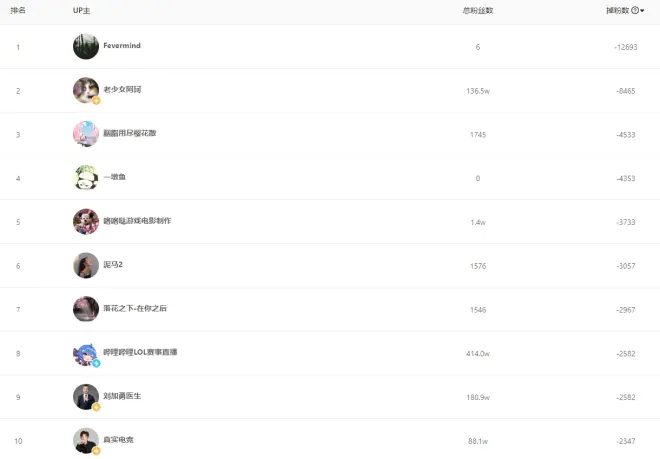
Task: Open 刘加勇医生 name link
Action: tap(122, 396)
